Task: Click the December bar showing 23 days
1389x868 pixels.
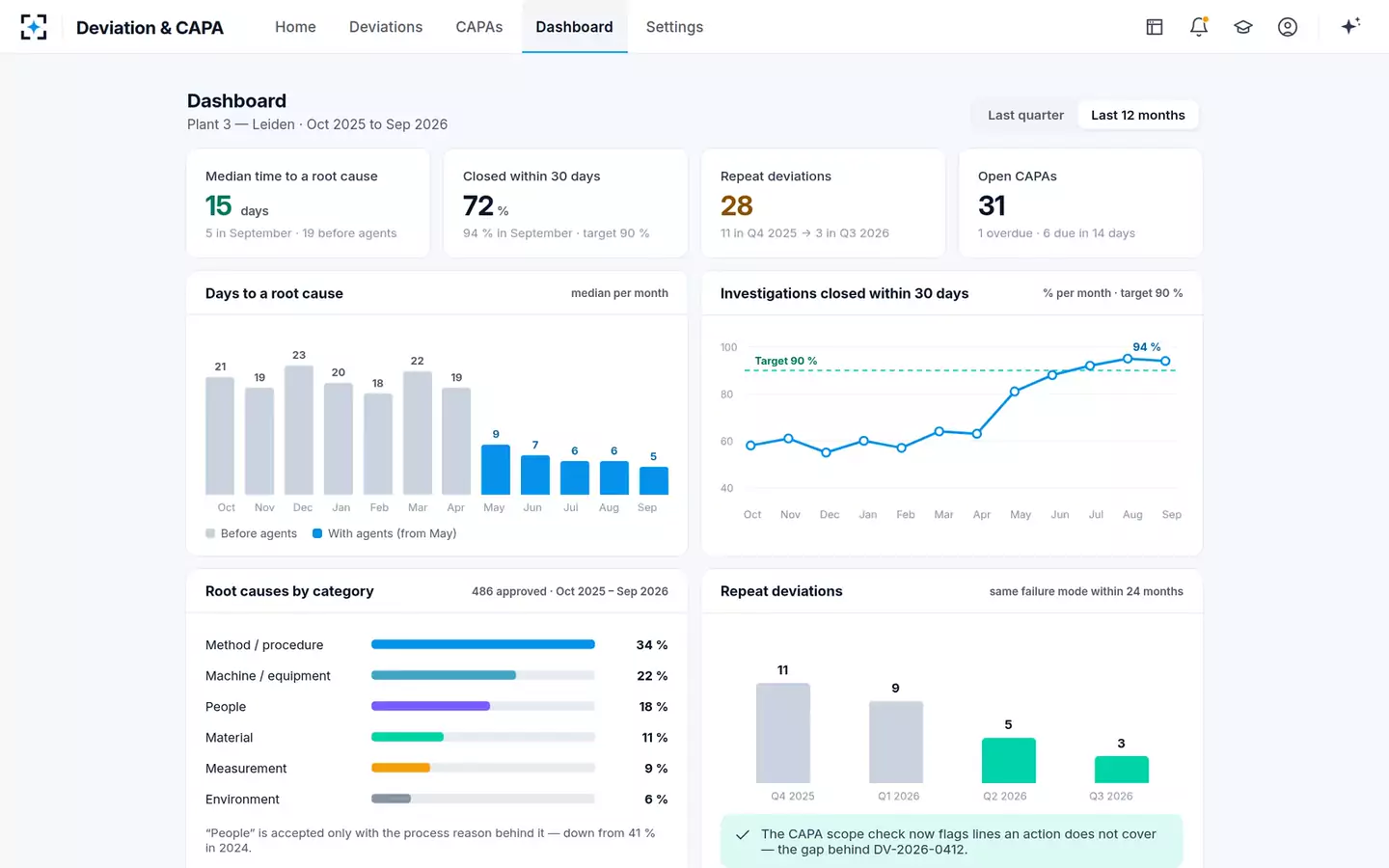Action: tap(299, 430)
